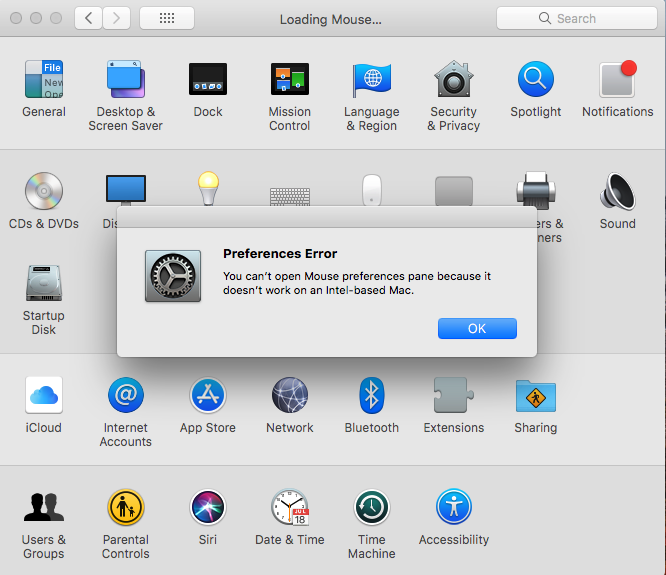The height and width of the screenshot is (575, 666).
Task: Click the System Preferences gear icon in dialog
Action: [173, 276]
